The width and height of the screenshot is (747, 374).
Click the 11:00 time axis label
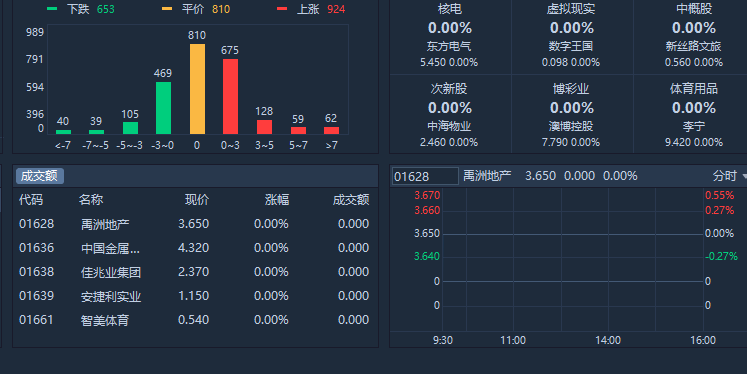point(513,340)
